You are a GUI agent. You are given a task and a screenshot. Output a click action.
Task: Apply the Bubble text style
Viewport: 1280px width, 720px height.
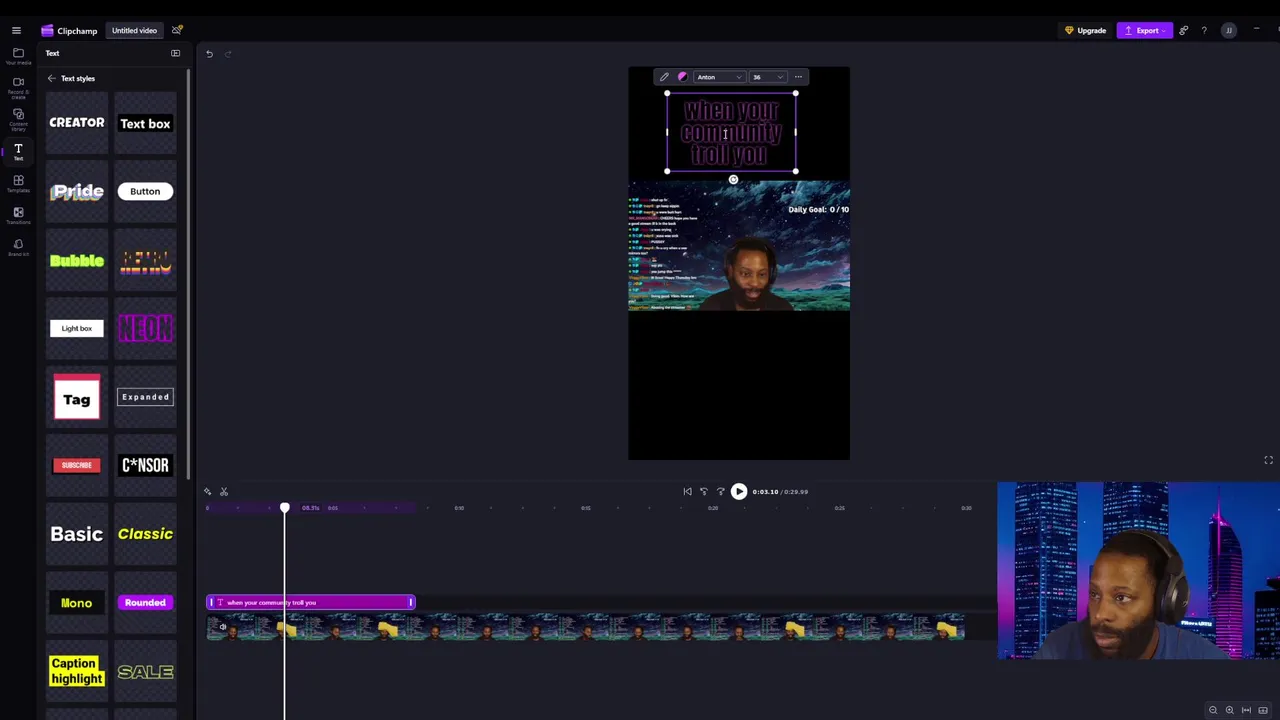click(77, 260)
